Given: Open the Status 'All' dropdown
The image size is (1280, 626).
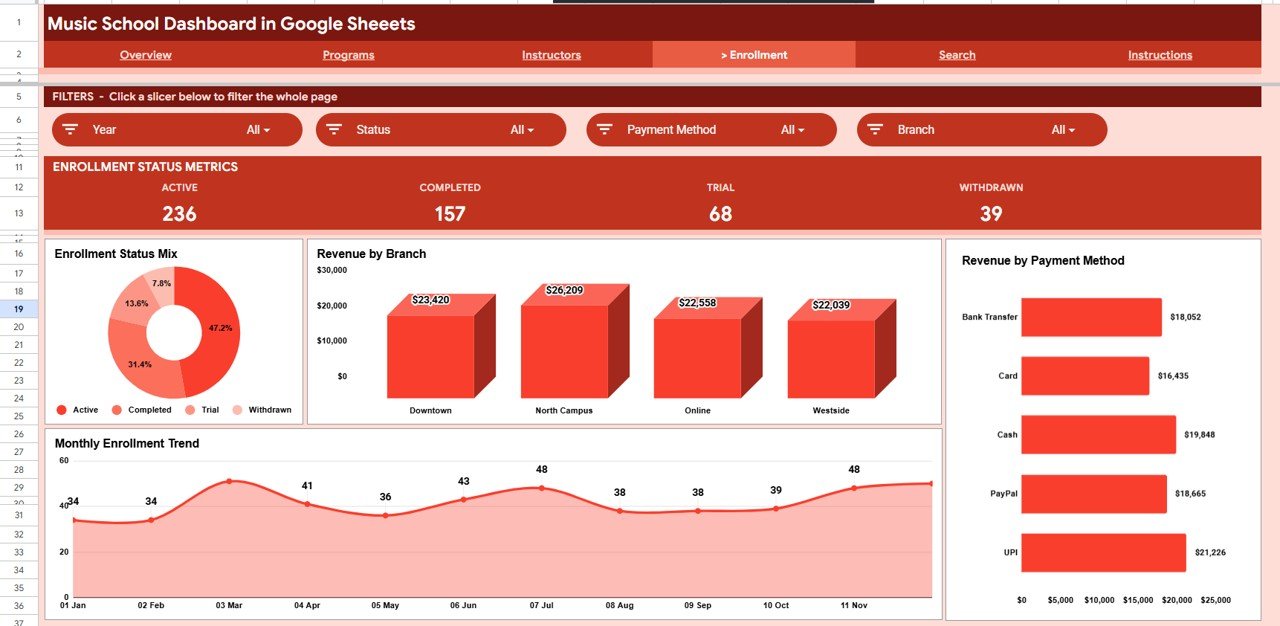Looking at the screenshot, I should (522, 130).
